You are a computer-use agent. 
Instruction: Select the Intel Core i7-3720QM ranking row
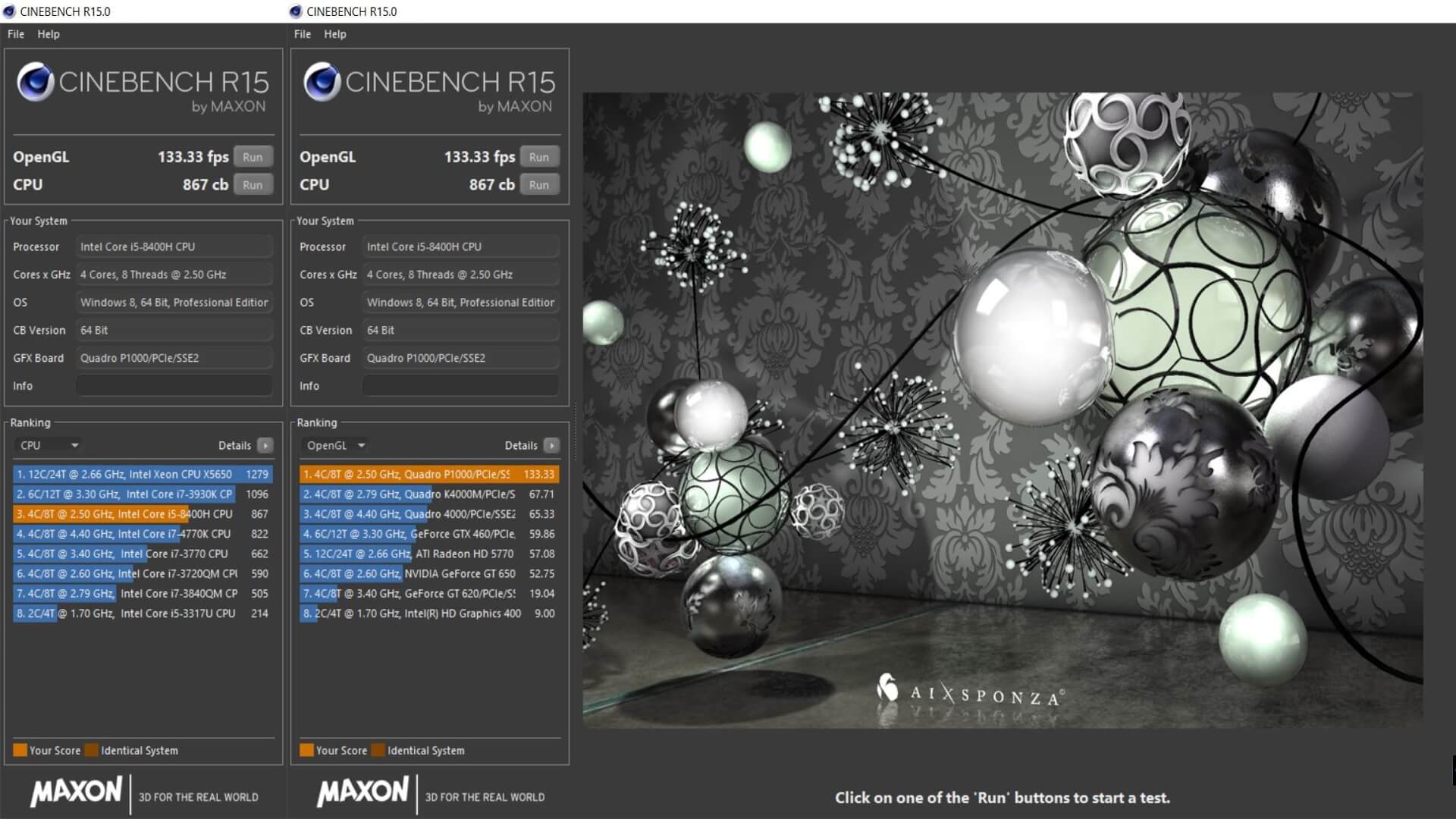143,573
